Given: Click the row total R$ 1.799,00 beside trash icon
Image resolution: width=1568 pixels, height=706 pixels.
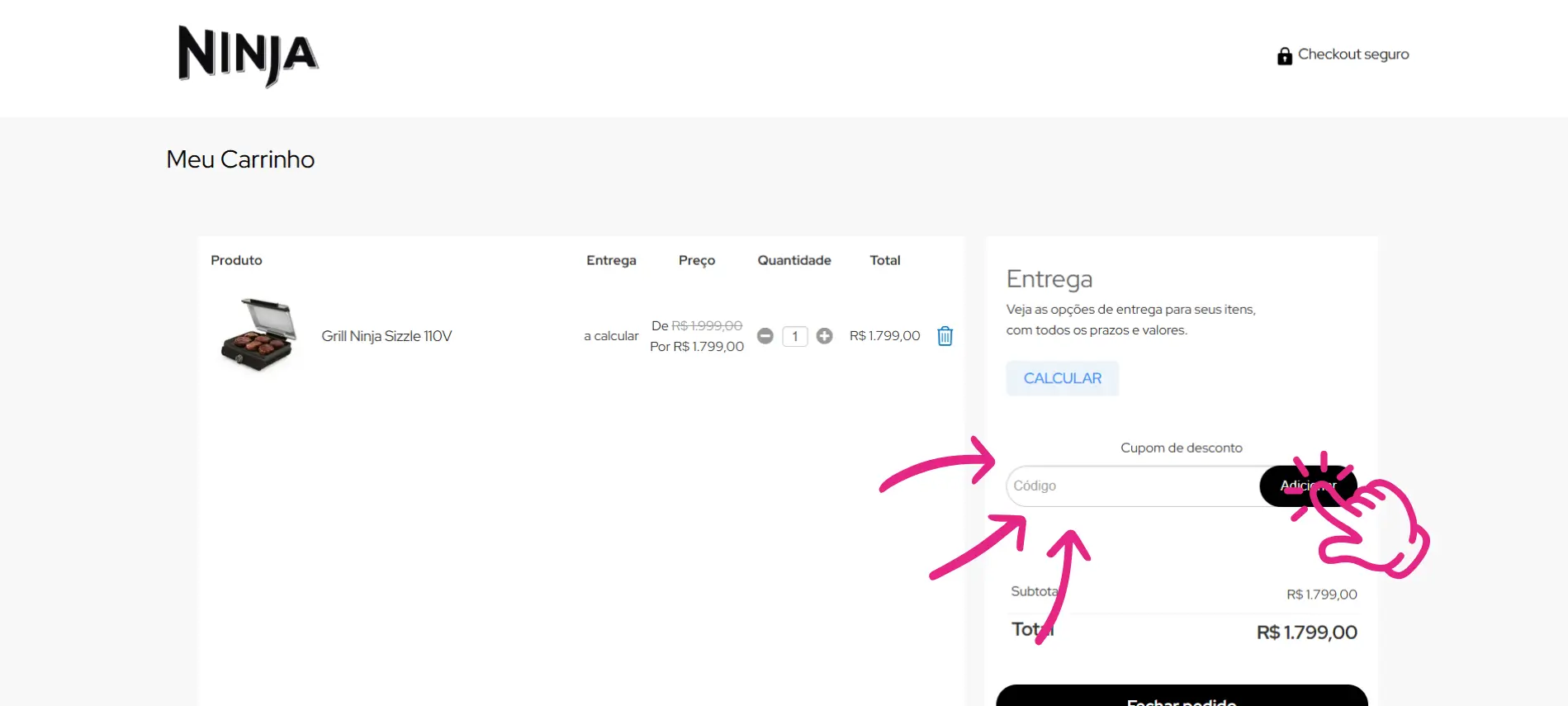Looking at the screenshot, I should pos(884,336).
